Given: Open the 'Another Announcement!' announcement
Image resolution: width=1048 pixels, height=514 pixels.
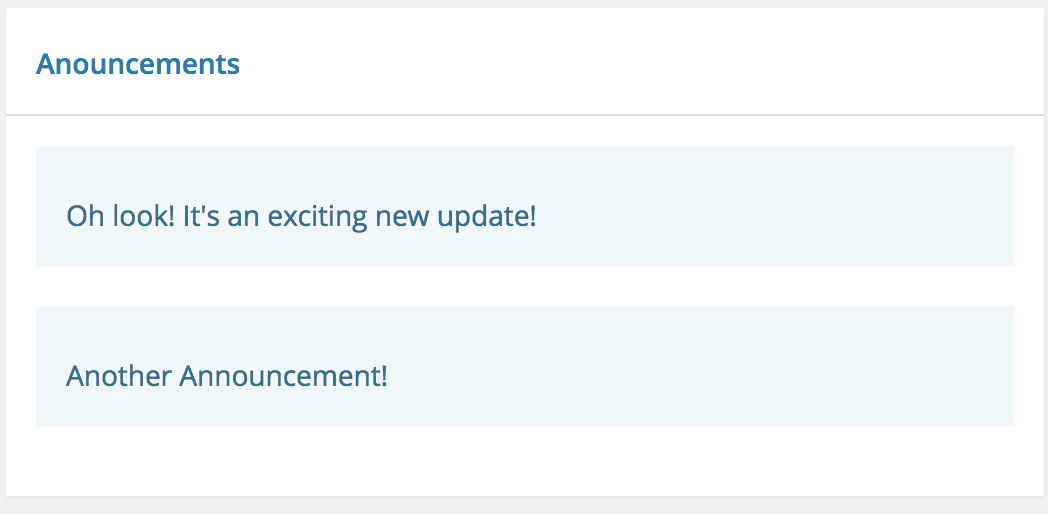Looking at the screenshot, I should tap(525, 366).
